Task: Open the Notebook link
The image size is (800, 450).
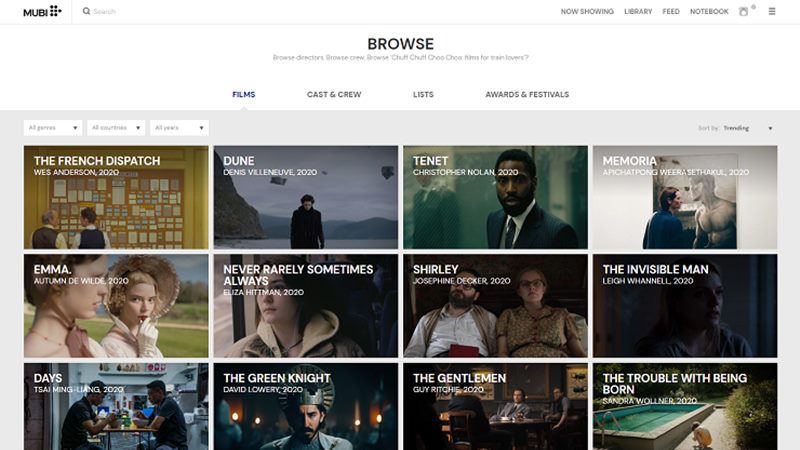Action: tap(709, 11)
